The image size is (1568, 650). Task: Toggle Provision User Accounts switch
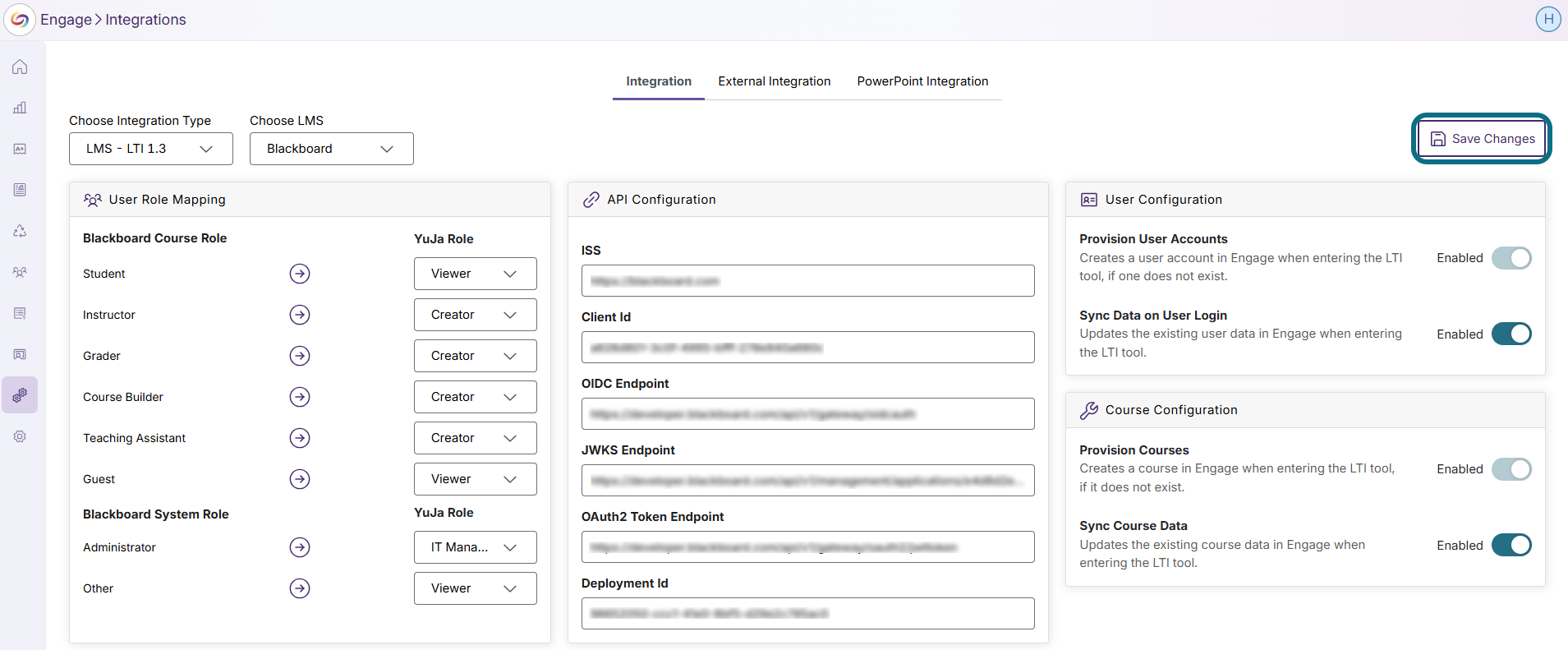coord(1511,258)
